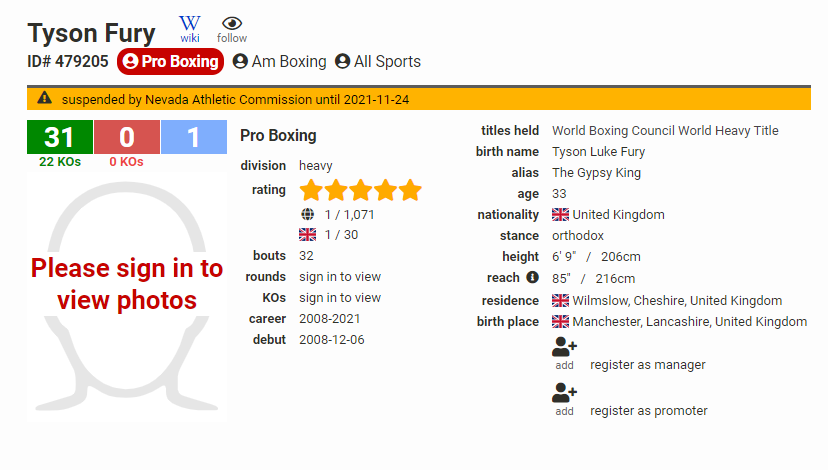Screen dimensions: 828x470
Task: Click the reach info icon
Action: point(533,278)
